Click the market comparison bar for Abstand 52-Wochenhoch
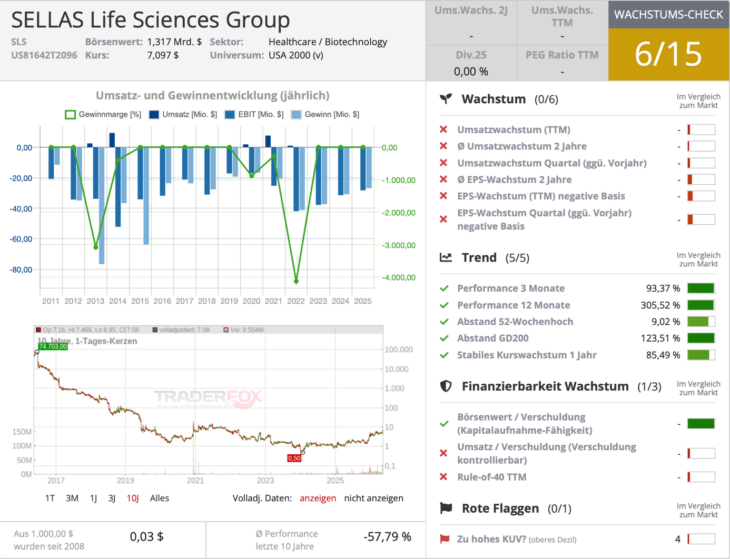This screenshot has width=730, height=559. [x=701, y=322]
